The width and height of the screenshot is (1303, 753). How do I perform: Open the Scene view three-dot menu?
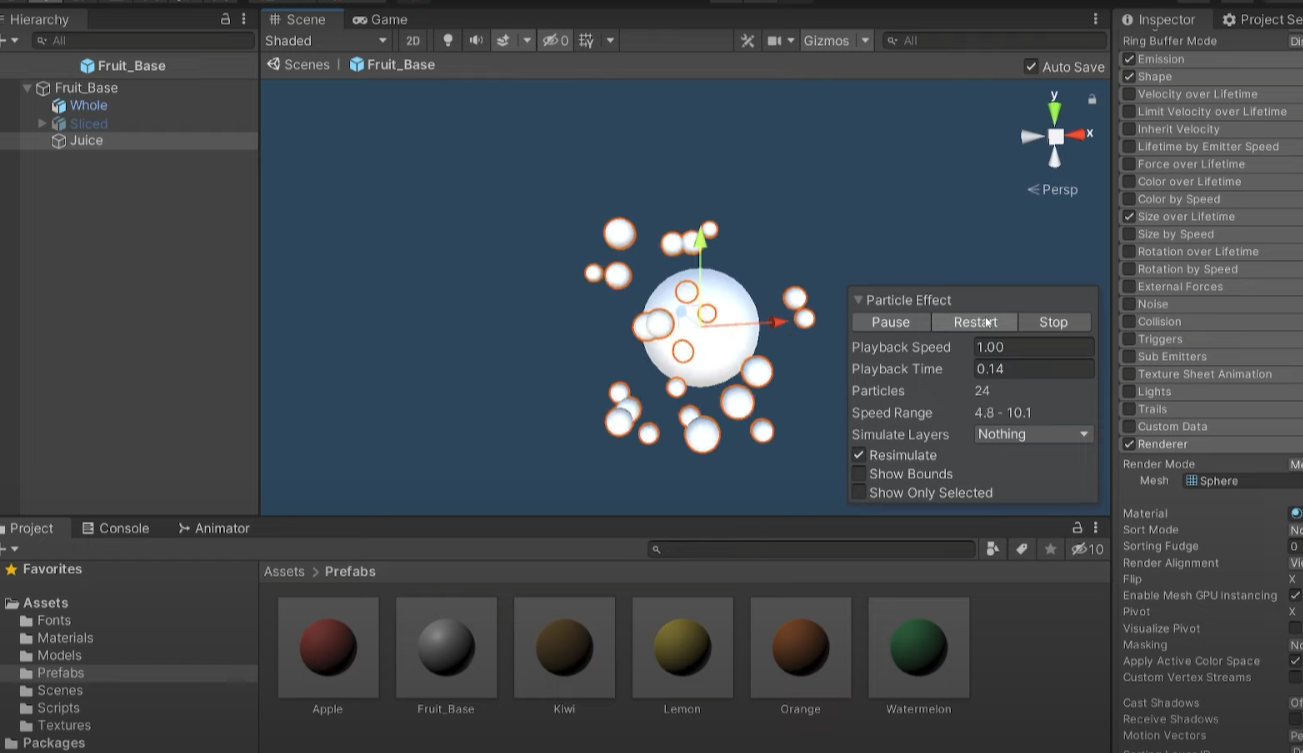point(1096,19)
